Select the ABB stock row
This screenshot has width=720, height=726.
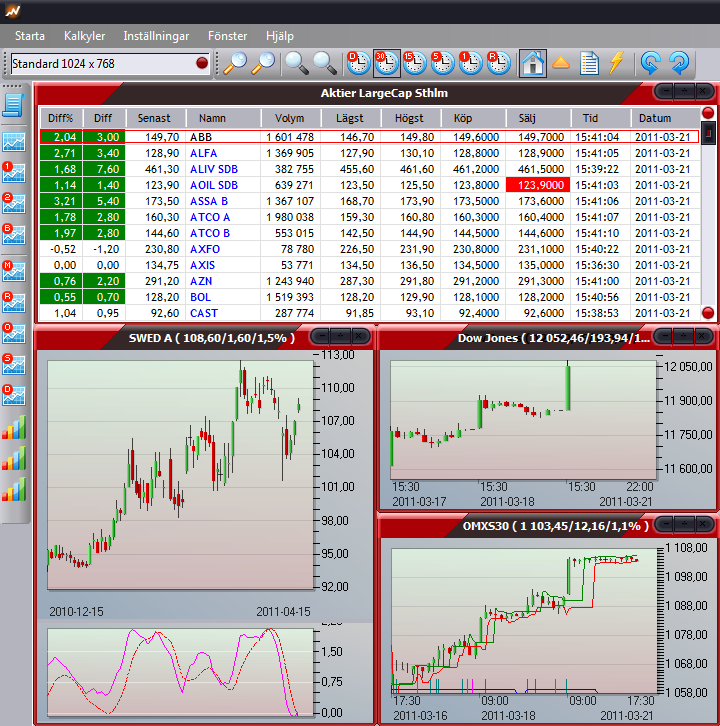pyautogui.click(x=369, y=137)
